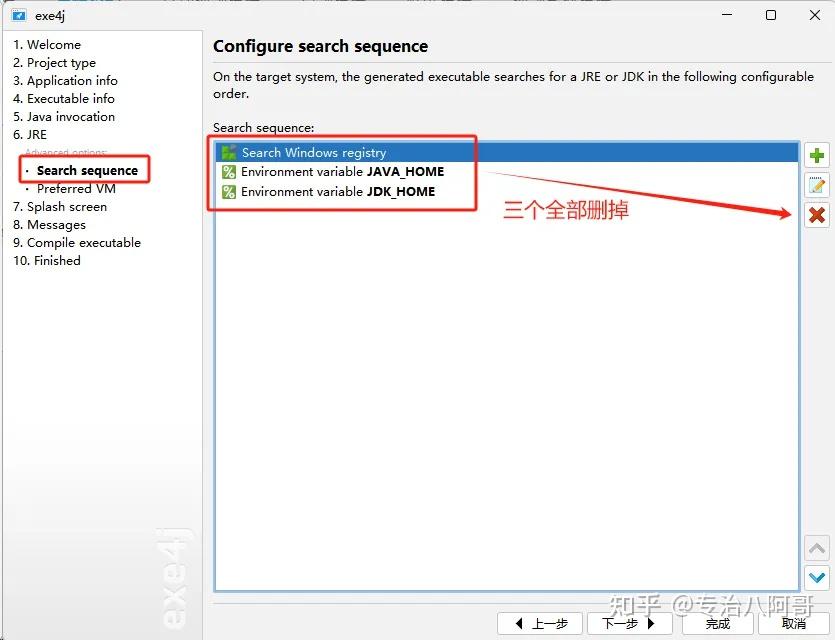835x640 pixels.
Task: Delete selected entry with red X icon
Action: click(x=817, y=215)
